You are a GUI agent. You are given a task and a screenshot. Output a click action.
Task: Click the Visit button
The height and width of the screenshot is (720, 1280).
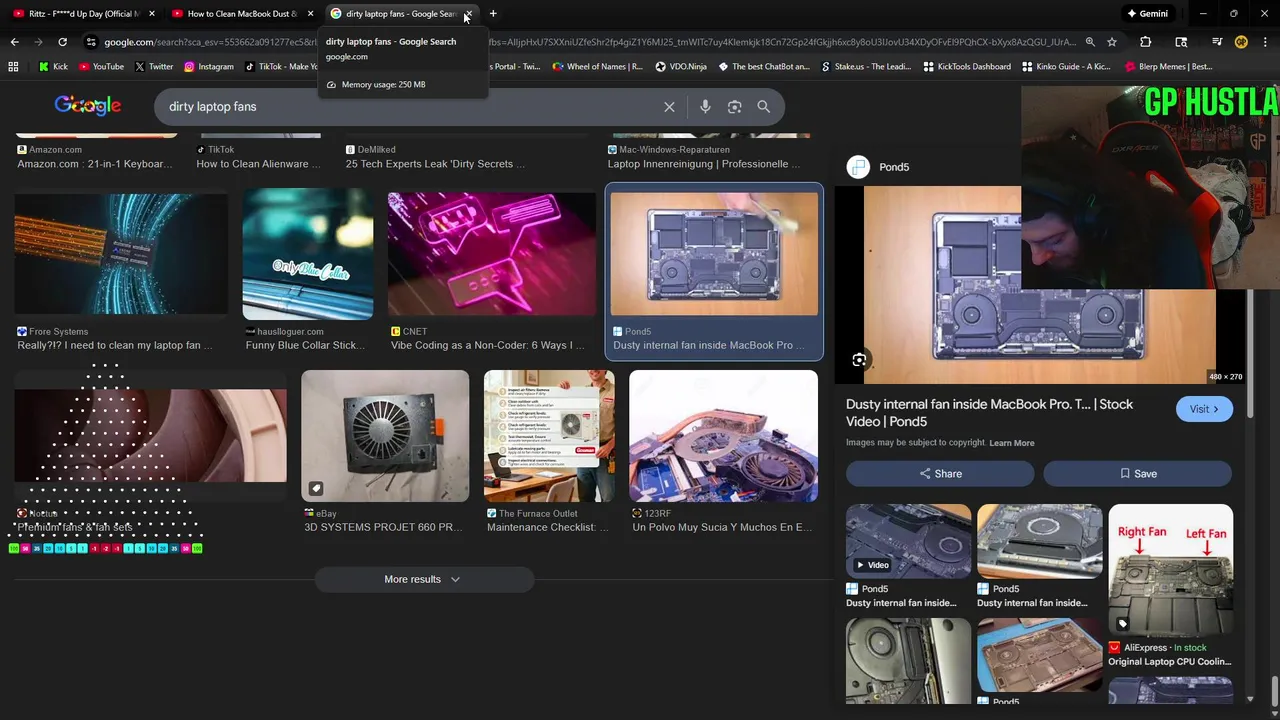(1204, 409)
